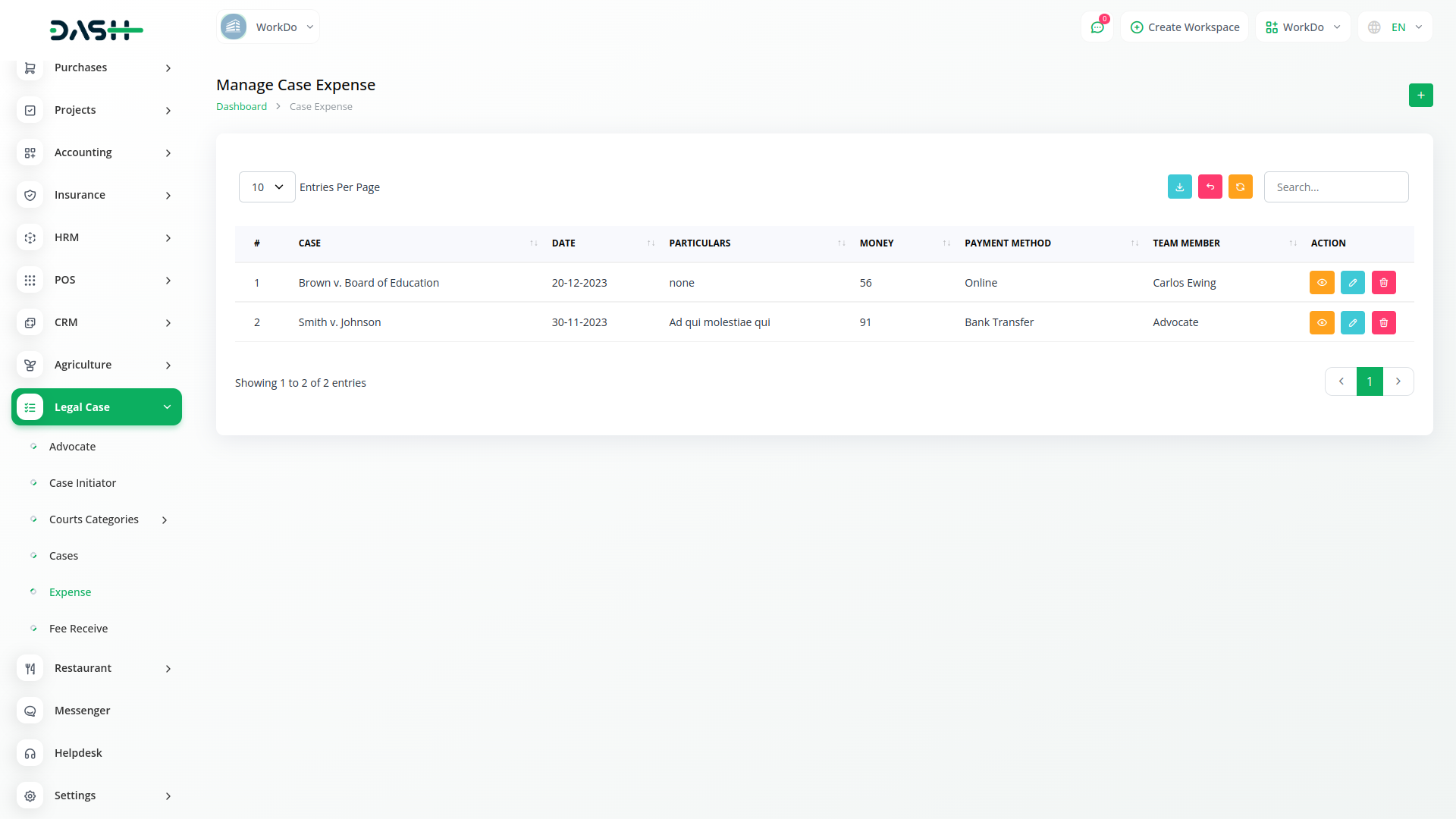Click the blue export download icon
The image size is (1456, 819).
(1179, 187)
